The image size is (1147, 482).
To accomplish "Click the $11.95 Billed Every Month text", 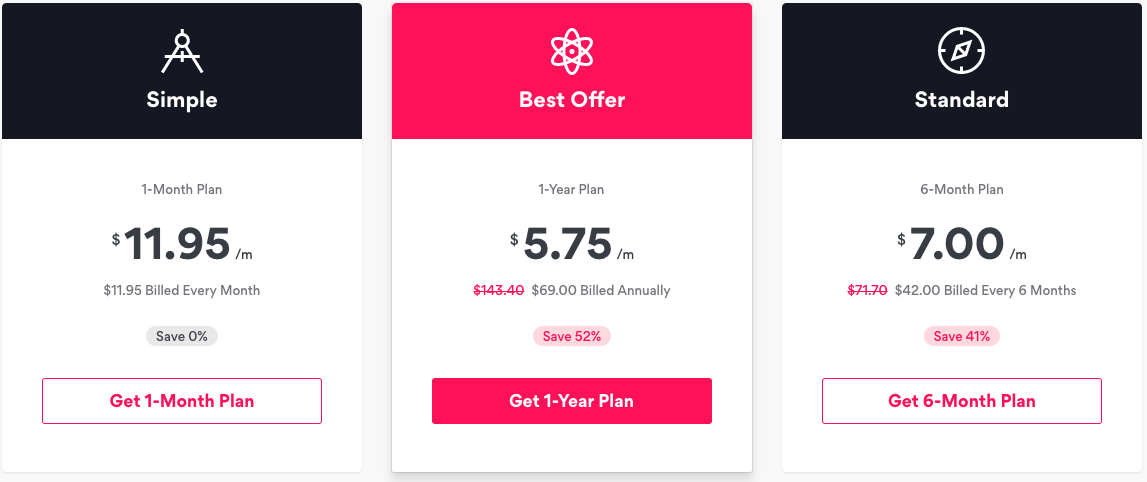I will point(182,290).
